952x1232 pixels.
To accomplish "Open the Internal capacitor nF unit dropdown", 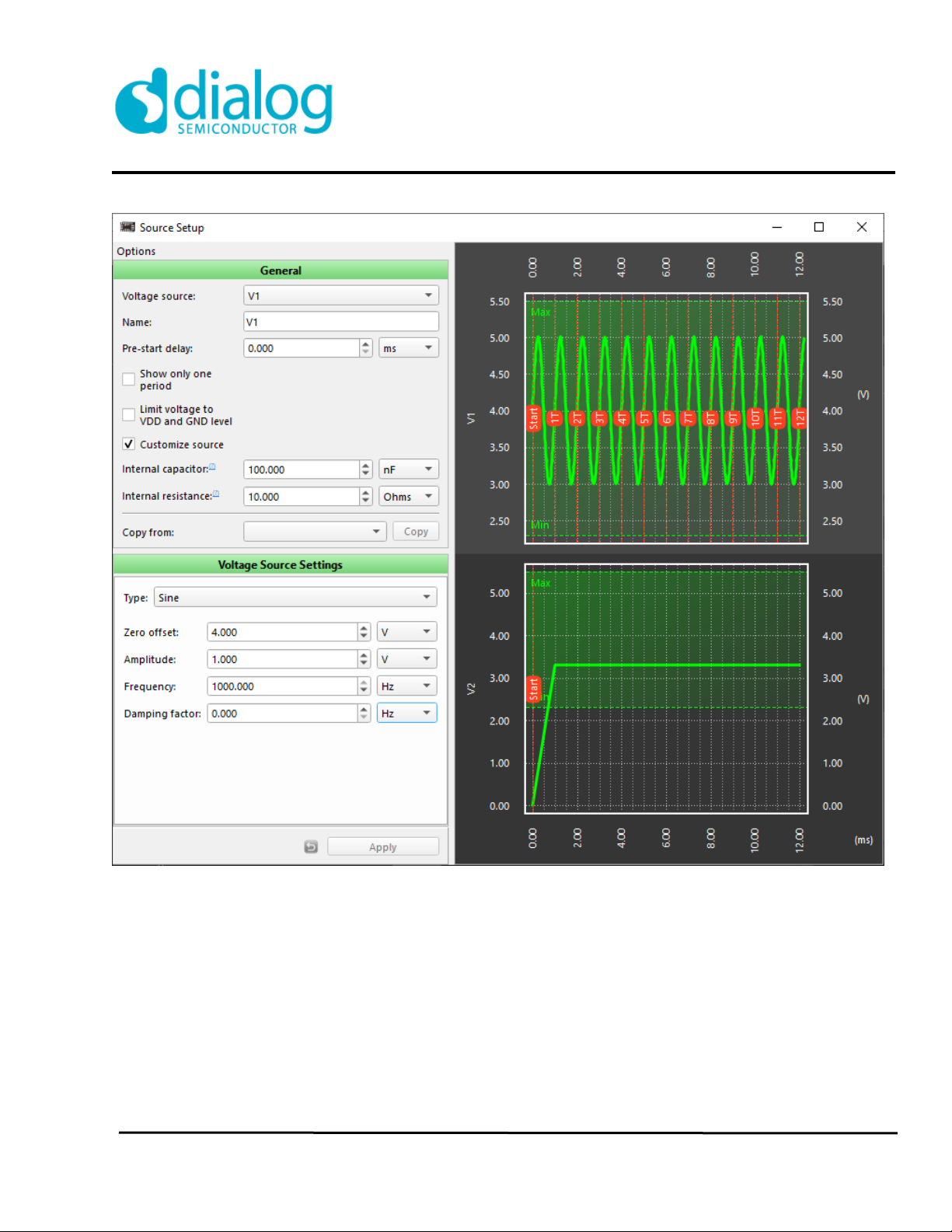I will [x=409, y=469].
